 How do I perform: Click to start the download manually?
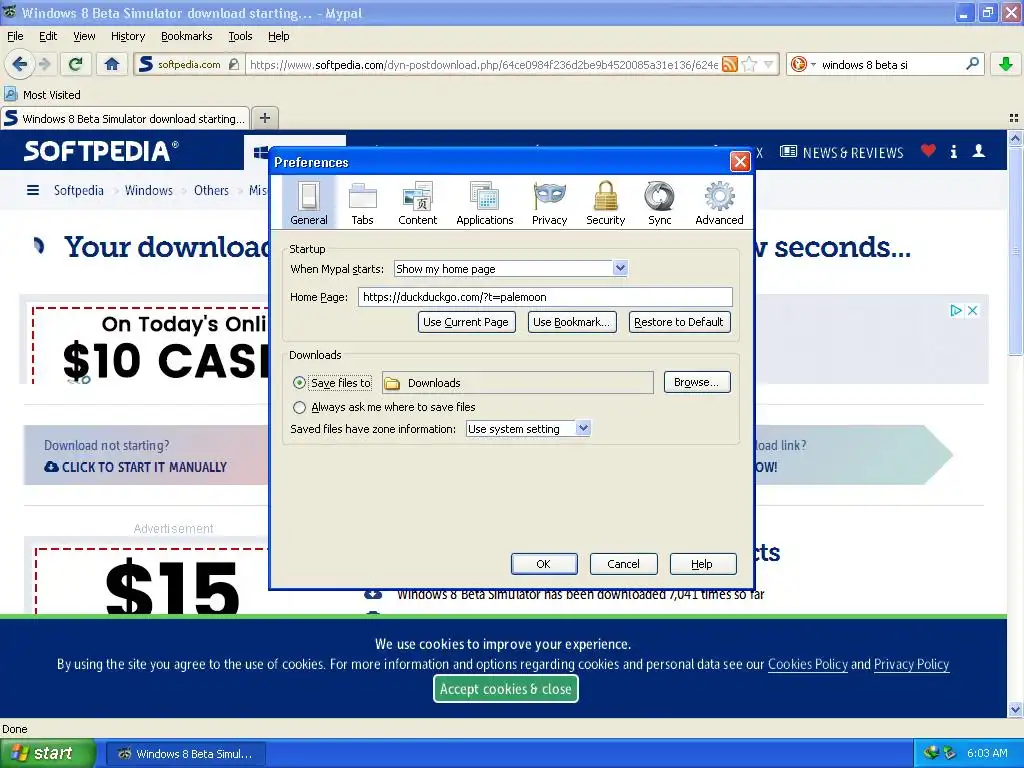pos(136,467)
